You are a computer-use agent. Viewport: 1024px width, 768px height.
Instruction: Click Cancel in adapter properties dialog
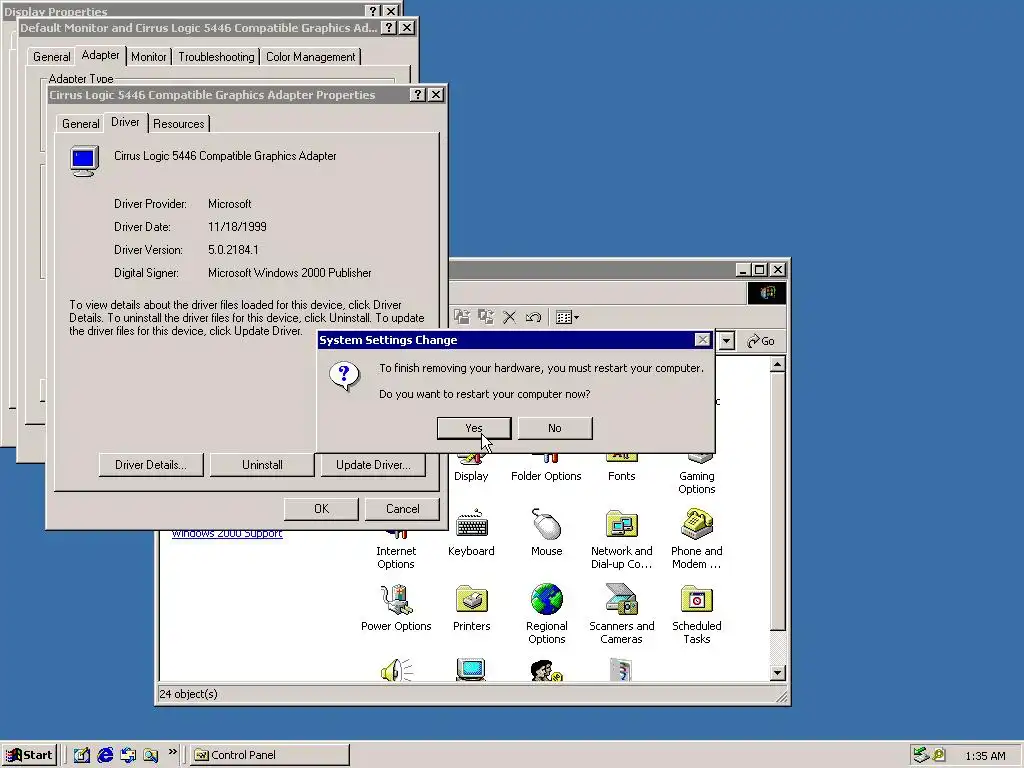(402, 509)
